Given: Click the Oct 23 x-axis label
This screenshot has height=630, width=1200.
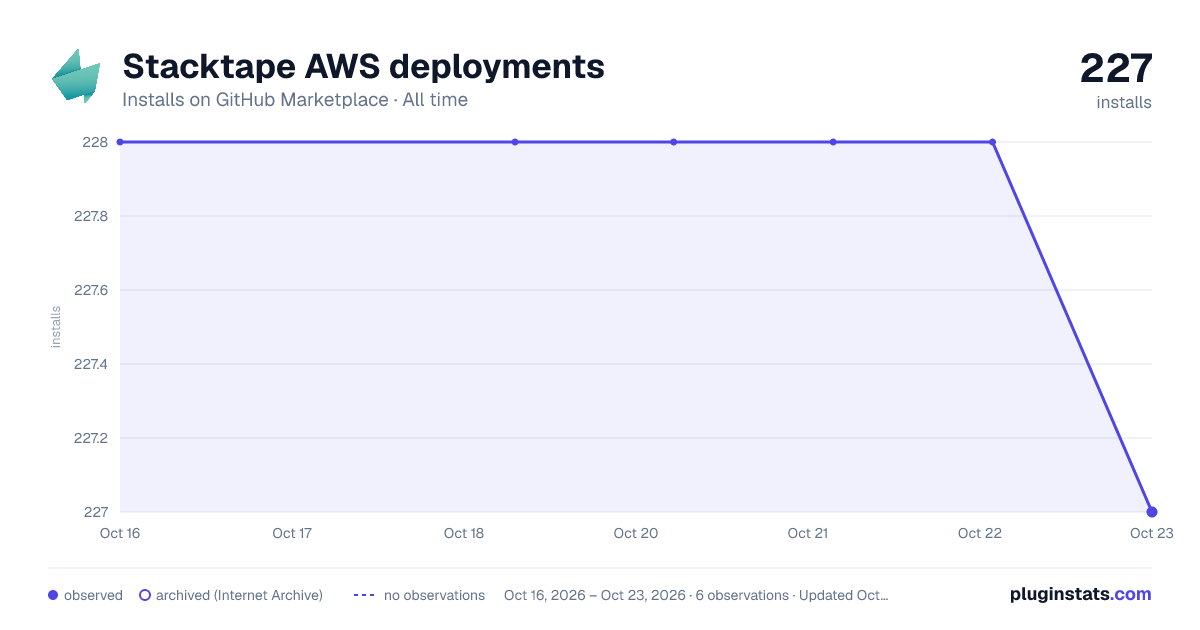Looking at the screenshot, I should (1151, 533).
